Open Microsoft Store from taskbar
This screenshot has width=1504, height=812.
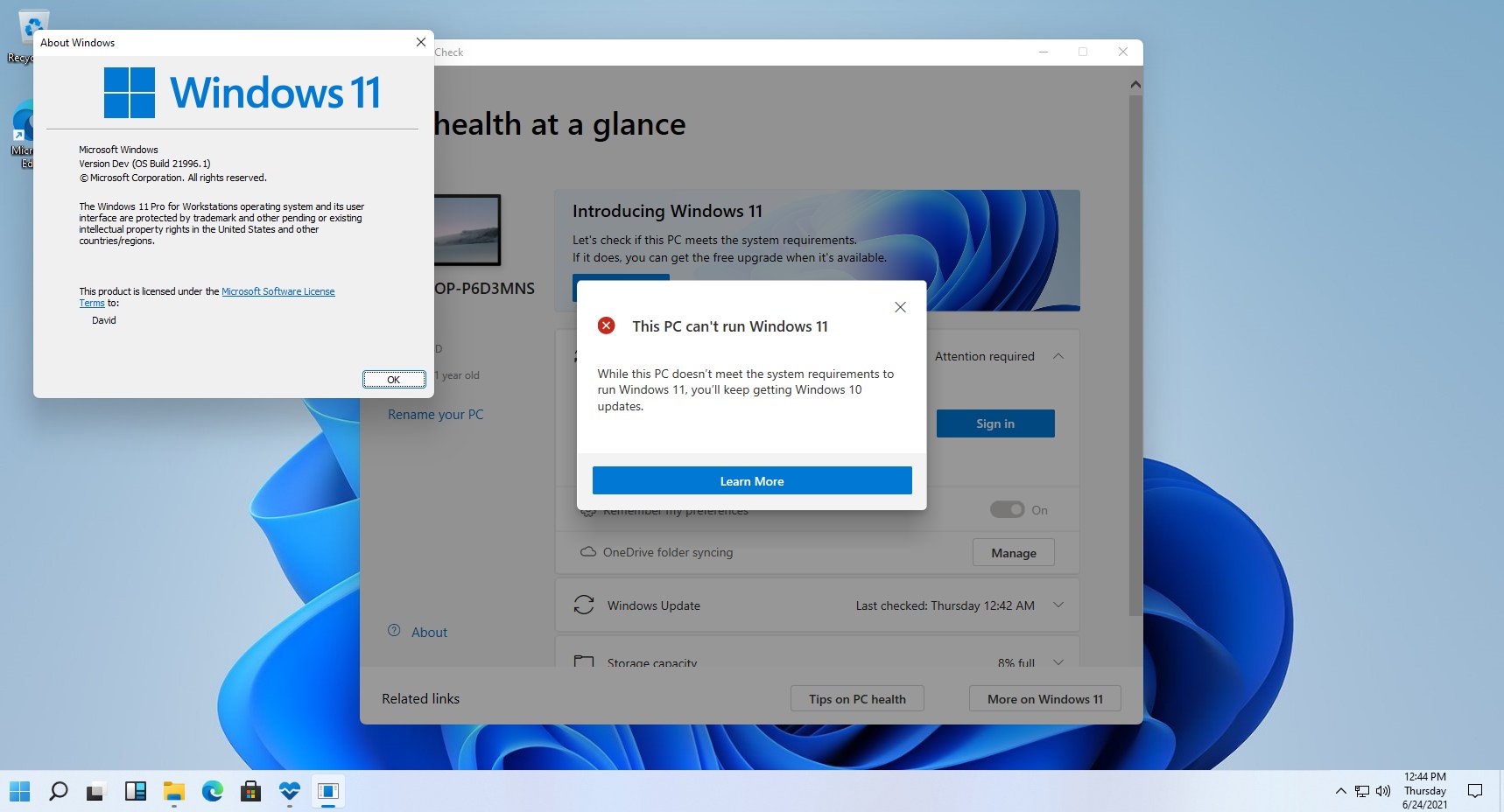tap(250, 792)
